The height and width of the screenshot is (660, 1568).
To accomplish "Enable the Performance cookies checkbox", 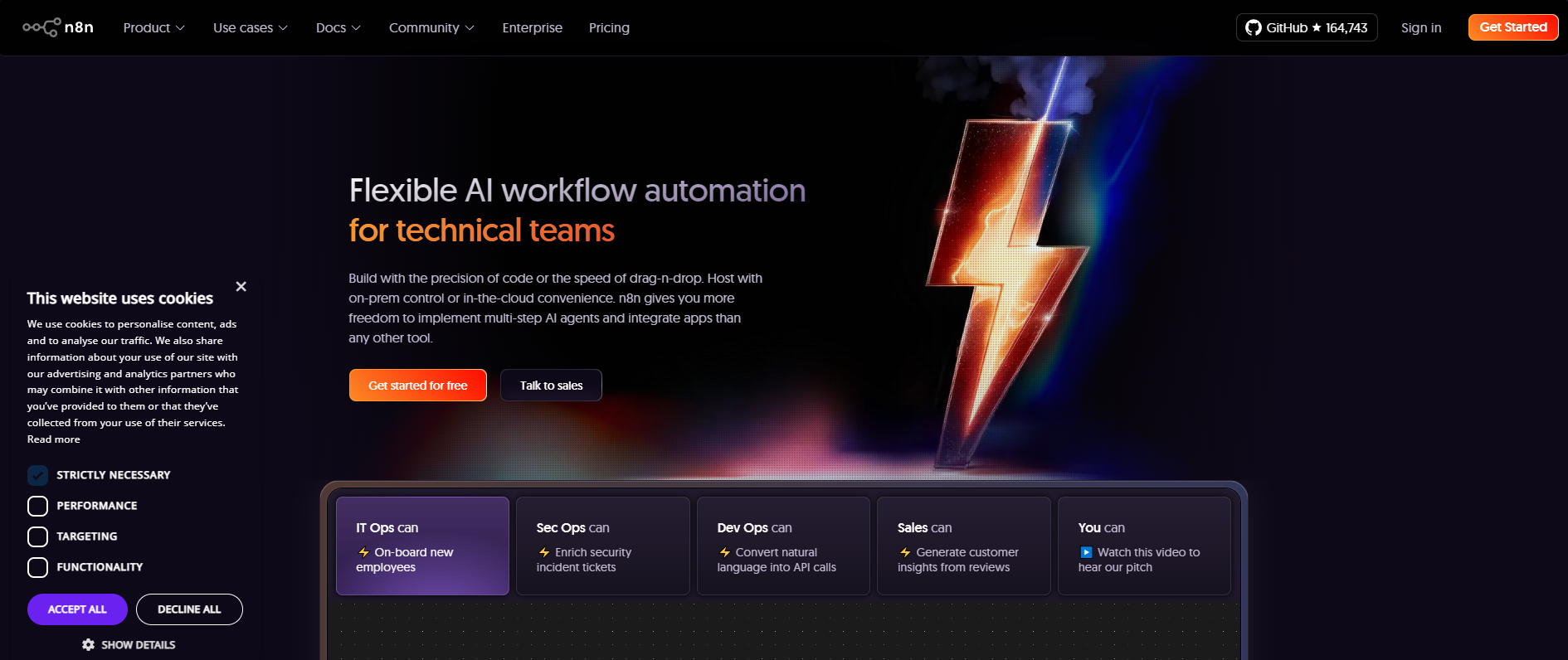I will pyautogui.click(x=37, y=506).
